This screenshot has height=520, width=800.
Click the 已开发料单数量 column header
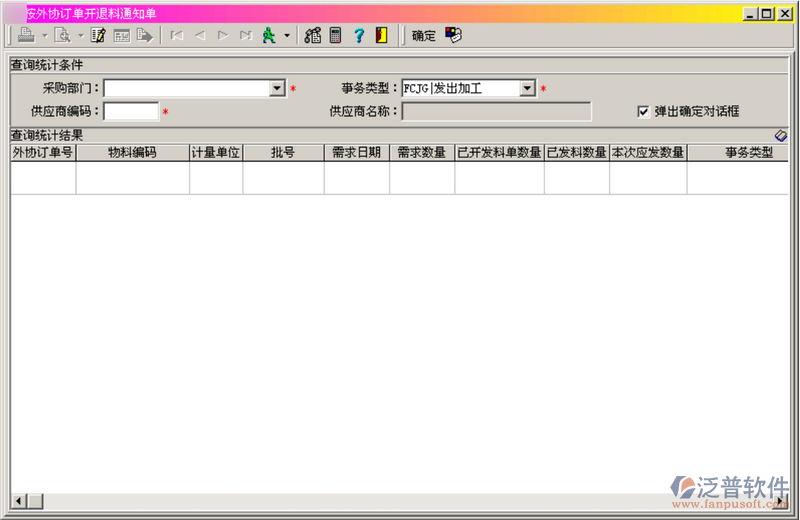coord(499,153)
